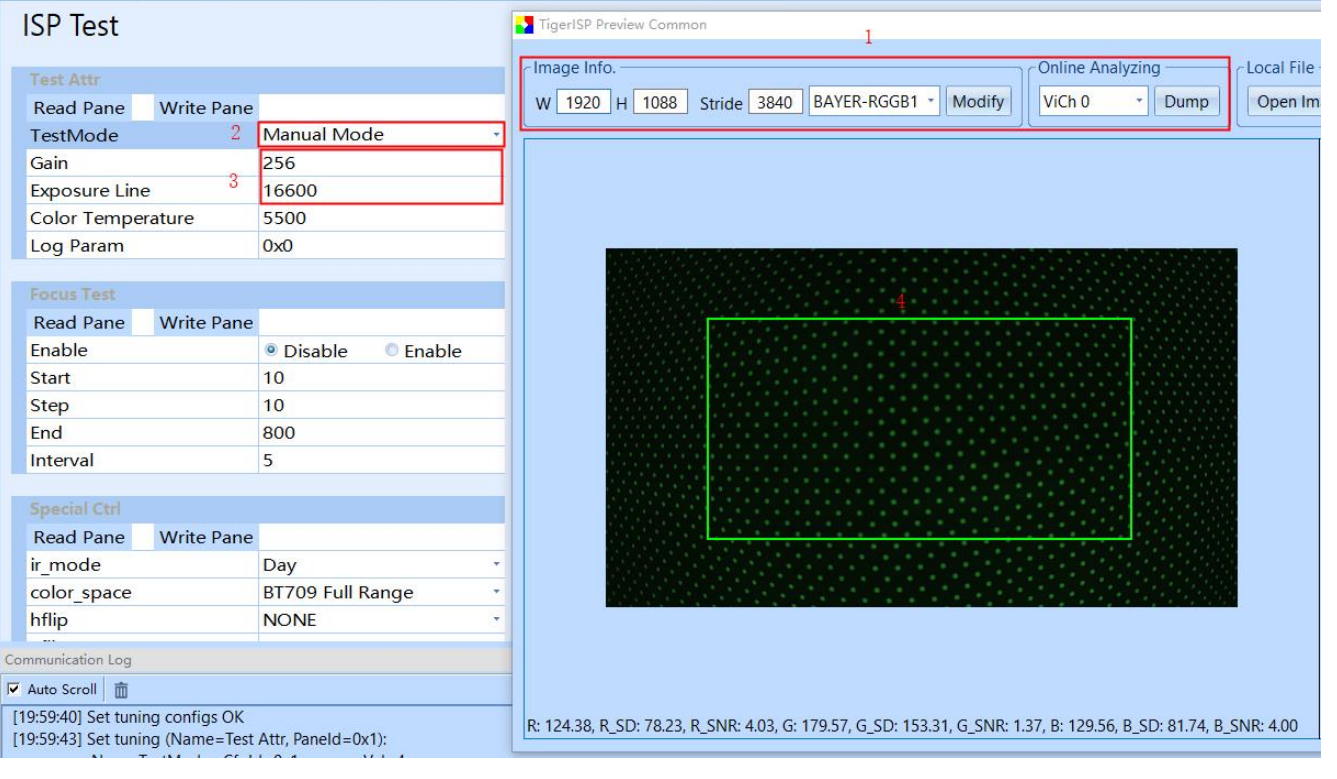Select the Enable radio in Focus Test
1337x779 pixels.
(391, 351)
